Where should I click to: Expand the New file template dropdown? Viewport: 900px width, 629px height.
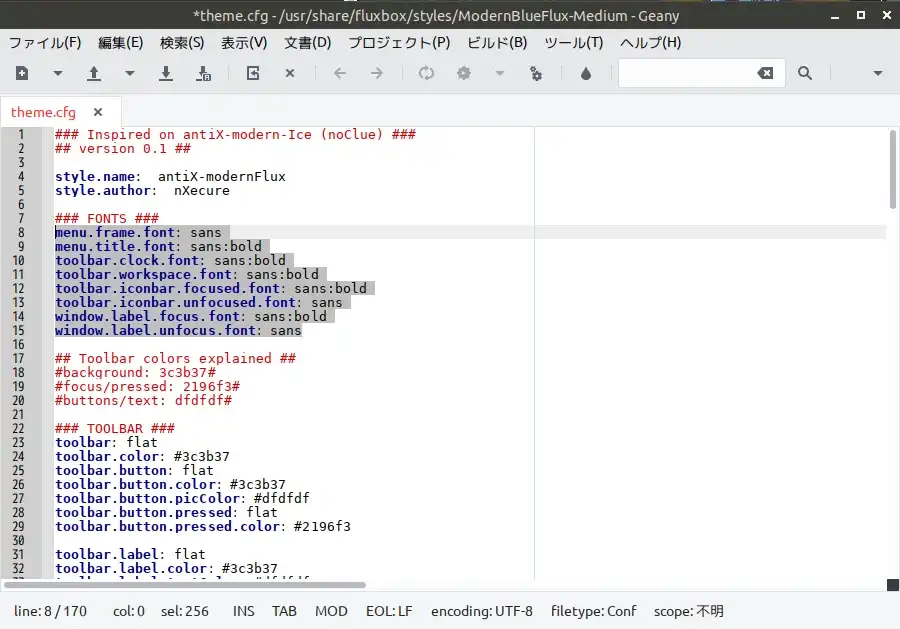pyautogui.click(x=57, y=73)
